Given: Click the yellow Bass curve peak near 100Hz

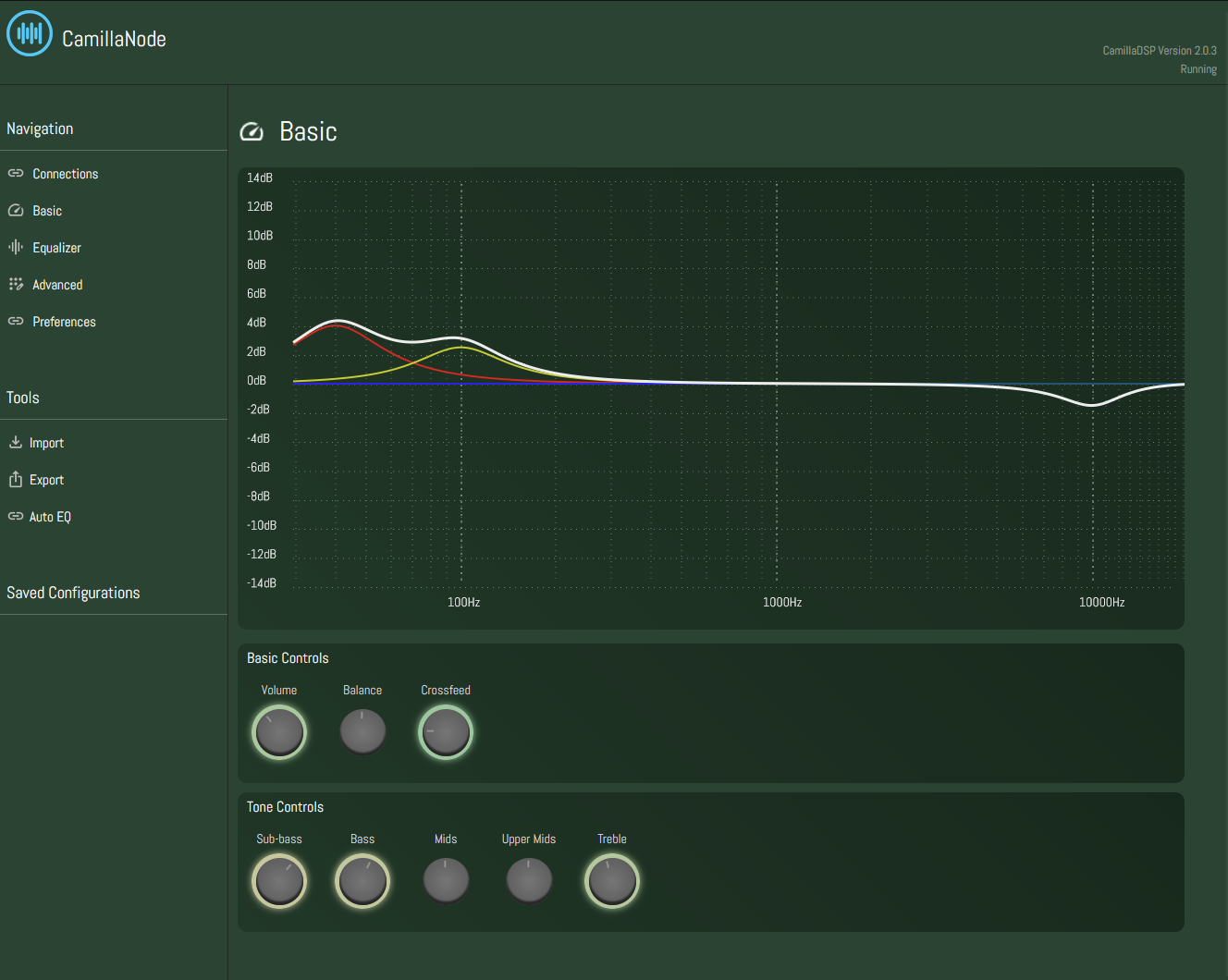Looking at the screenshot, I should pos(461,349).
